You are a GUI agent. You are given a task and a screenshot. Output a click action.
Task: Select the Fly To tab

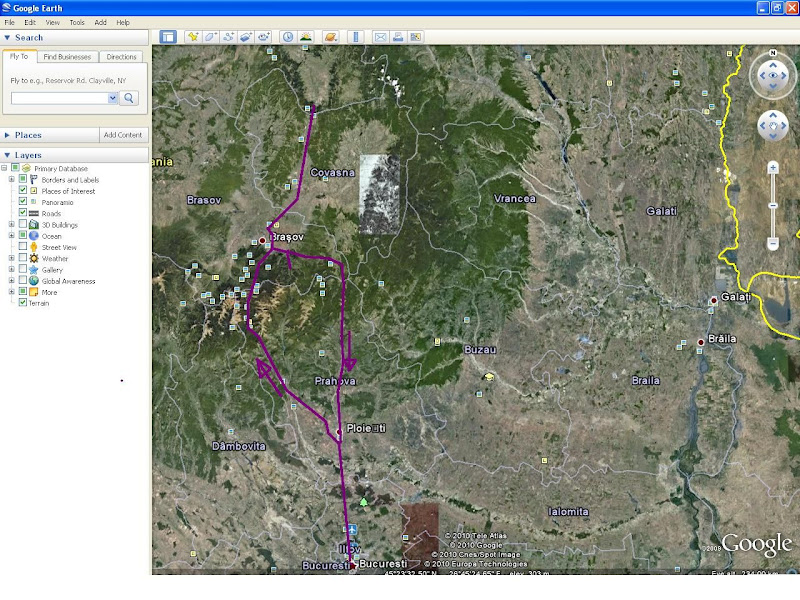point(19,57)
